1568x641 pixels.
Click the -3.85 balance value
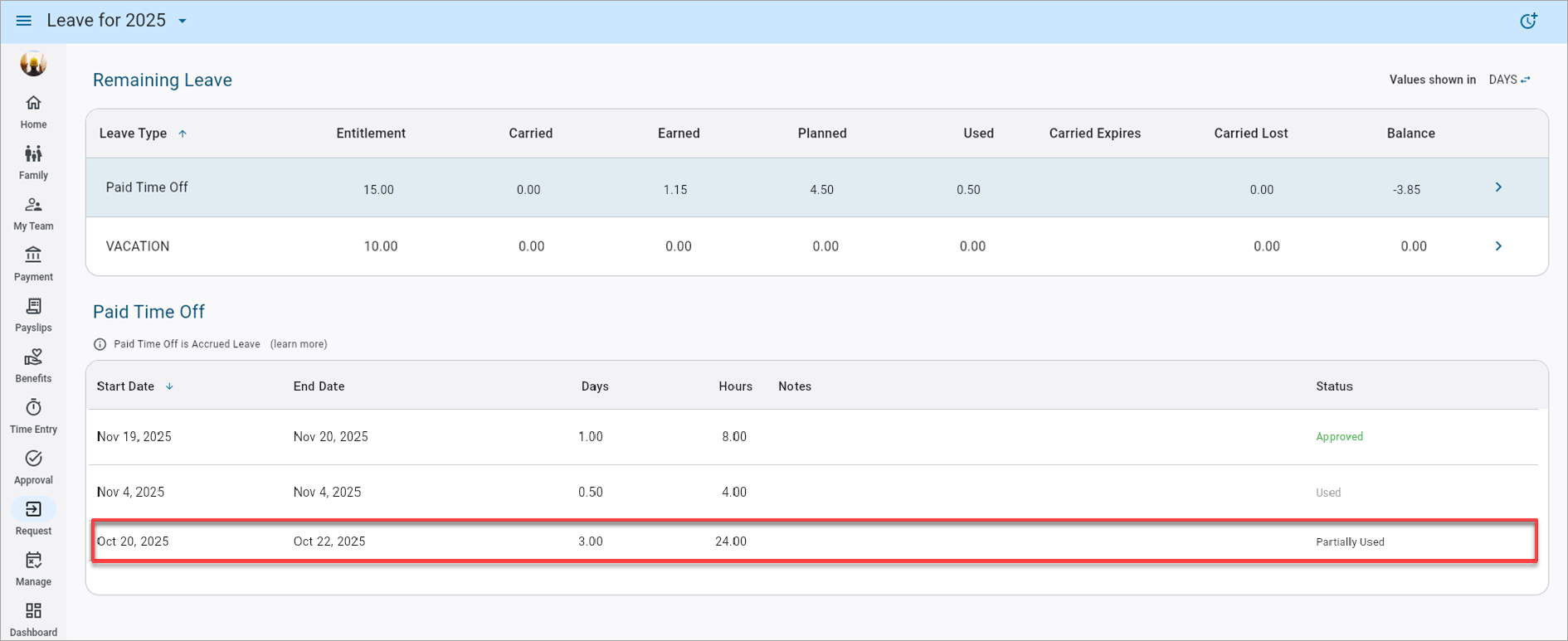1407,190
